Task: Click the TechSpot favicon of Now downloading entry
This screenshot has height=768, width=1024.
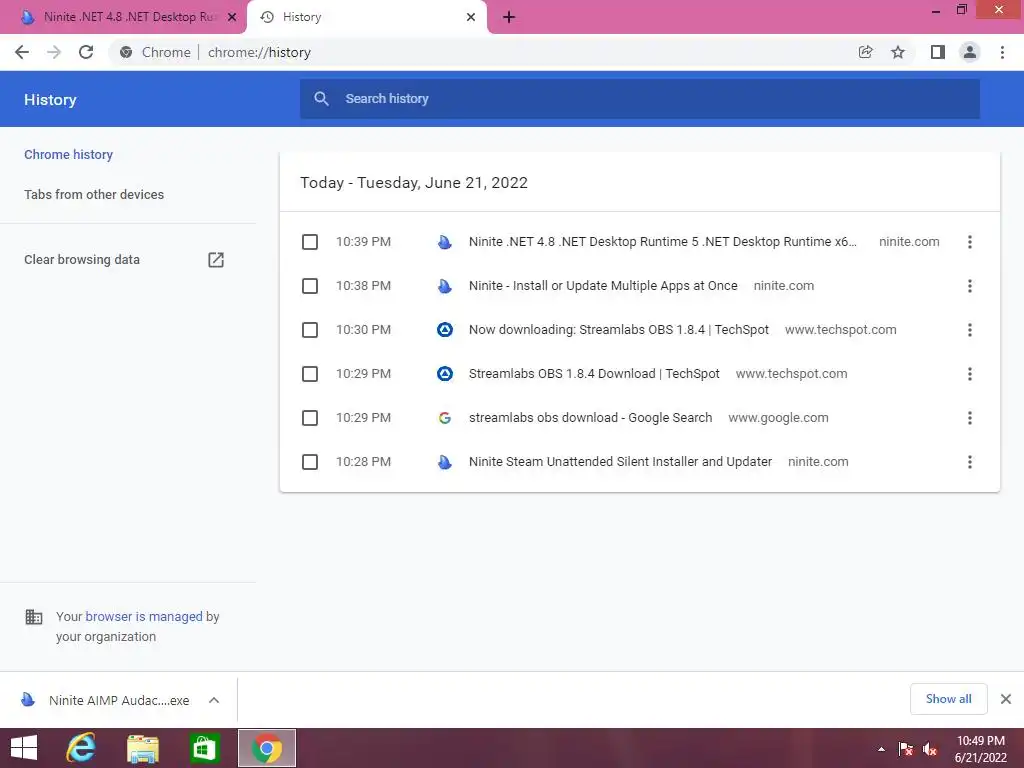Action: pos(445,330)
